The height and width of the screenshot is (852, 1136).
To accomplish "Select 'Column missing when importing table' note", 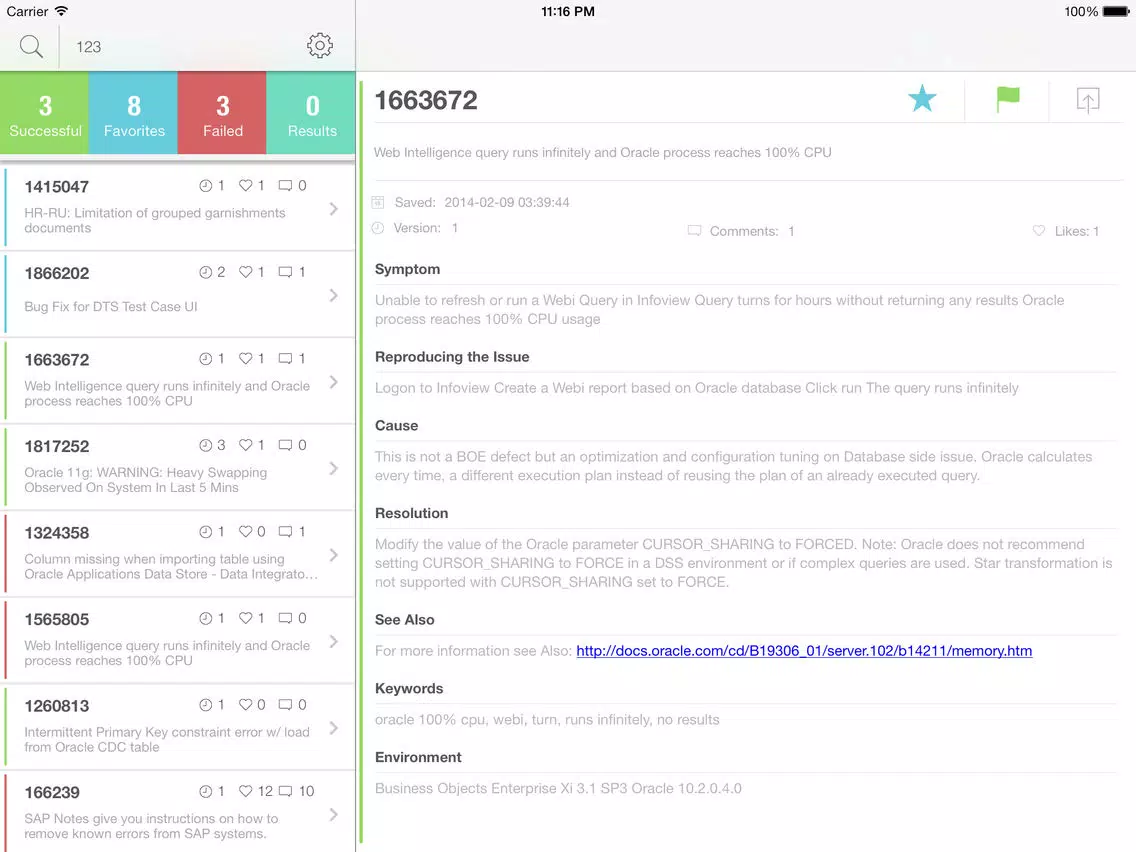I will [x=171, y=567].
